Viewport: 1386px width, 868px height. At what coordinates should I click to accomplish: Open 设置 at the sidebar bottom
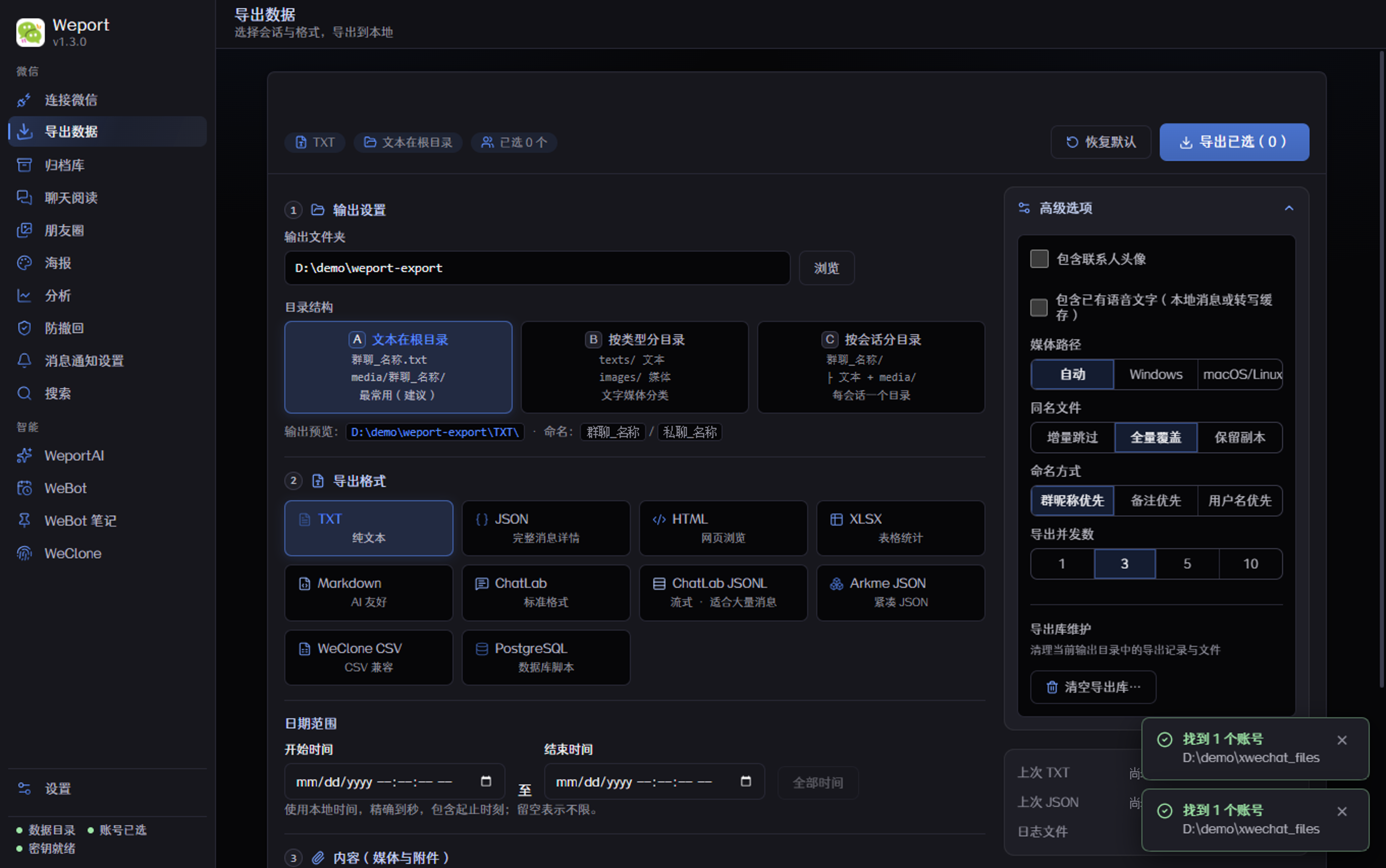(x=108, y=789)
